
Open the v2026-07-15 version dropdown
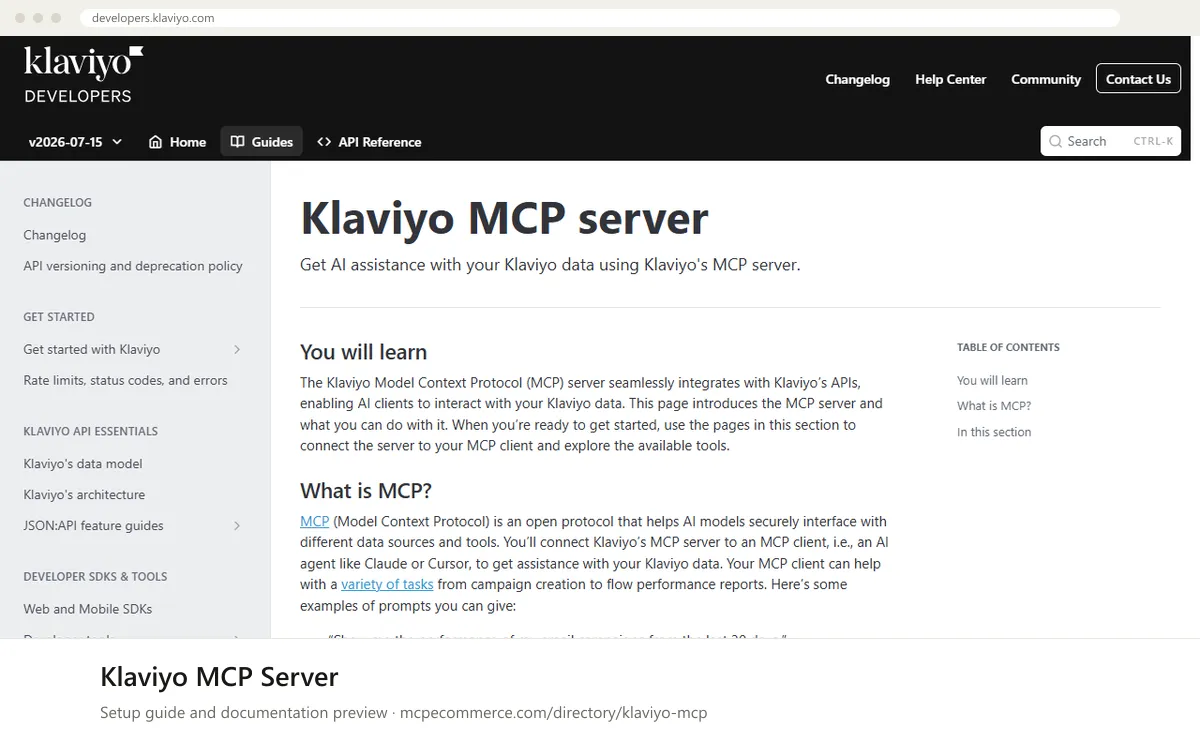tap(75, 142)
